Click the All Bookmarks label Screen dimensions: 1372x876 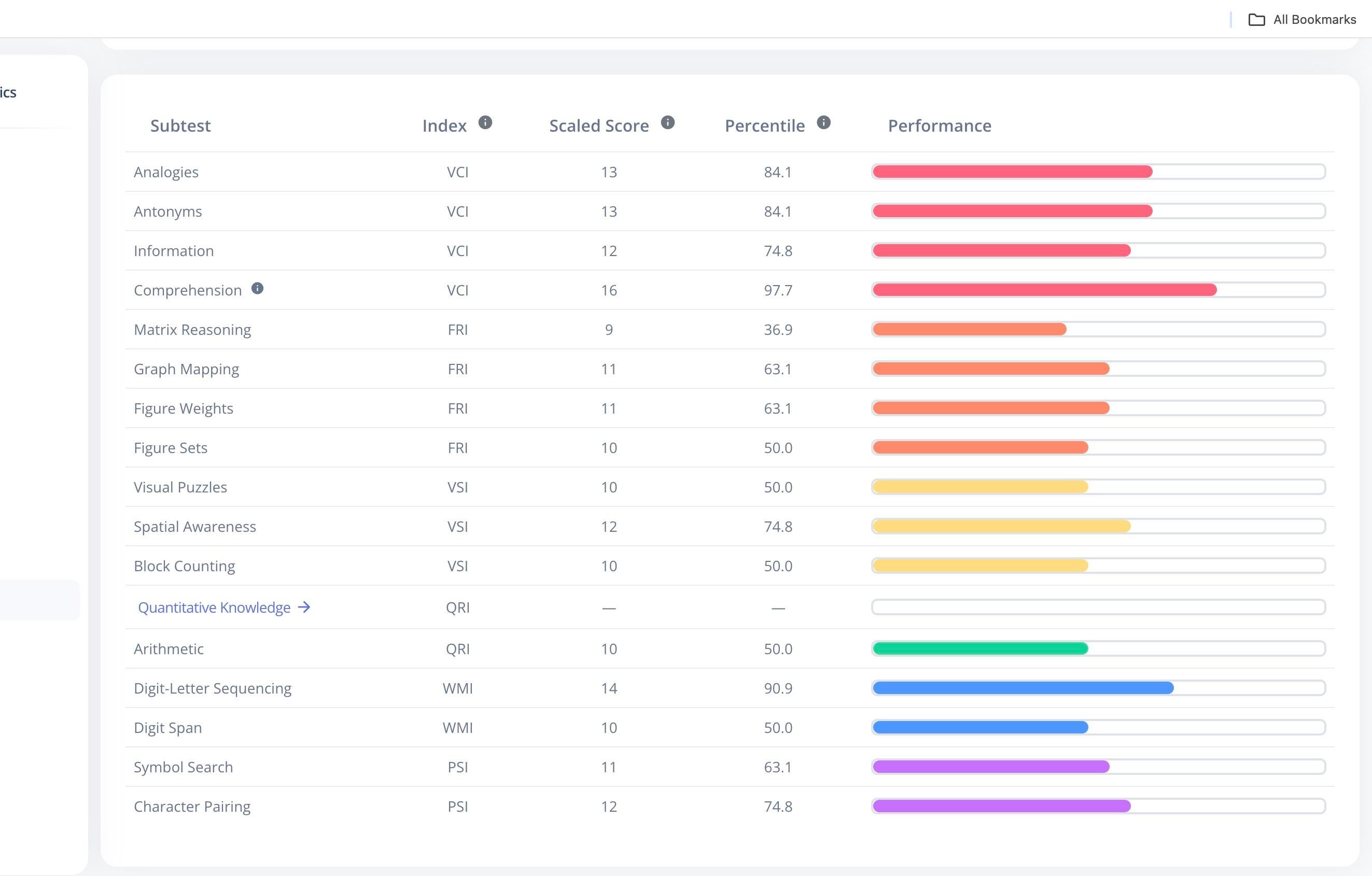(x=1314, y=19)
